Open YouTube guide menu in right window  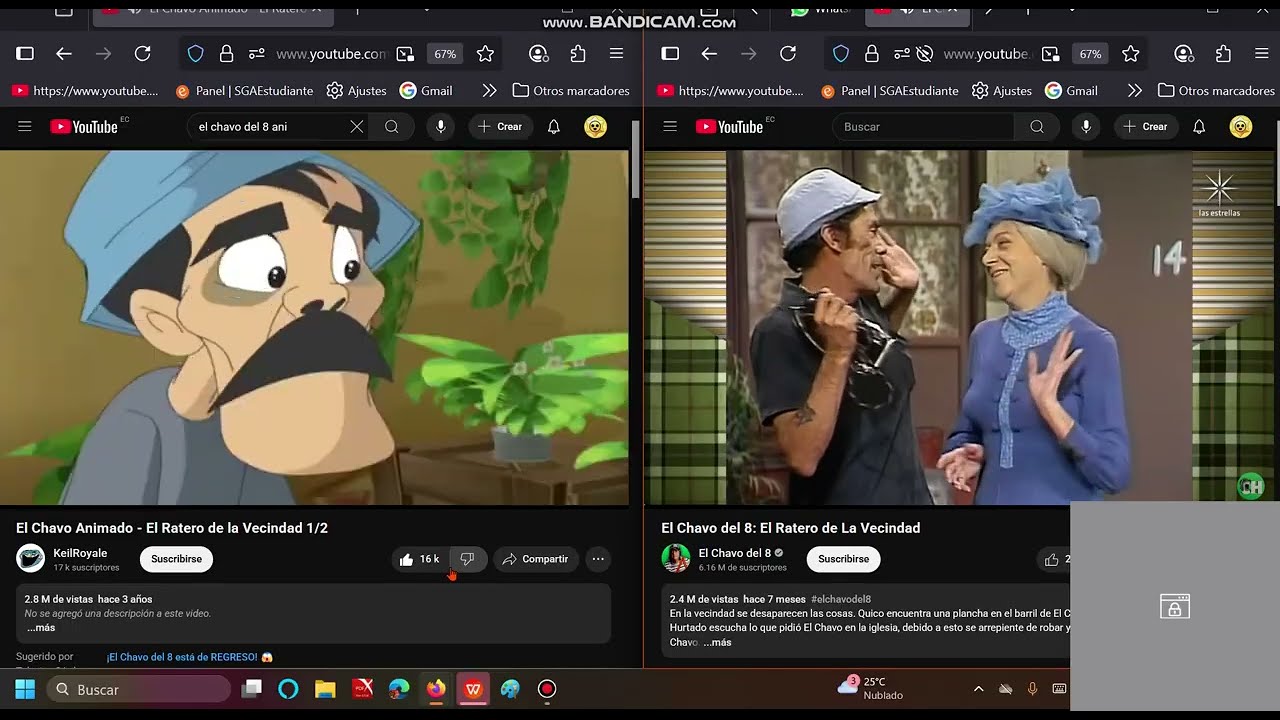point(670,127)
